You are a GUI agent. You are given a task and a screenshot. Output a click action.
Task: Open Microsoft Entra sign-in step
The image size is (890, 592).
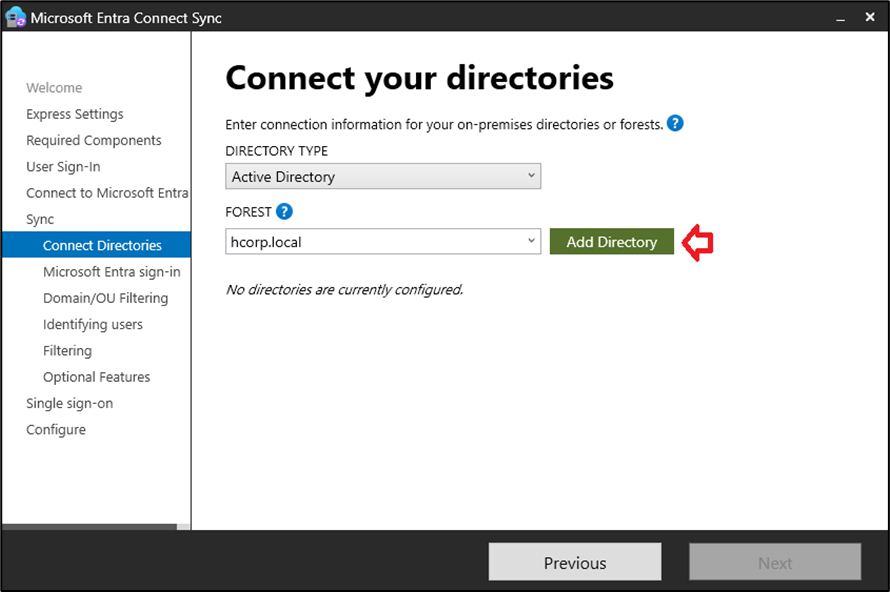[x=111, y=272]
